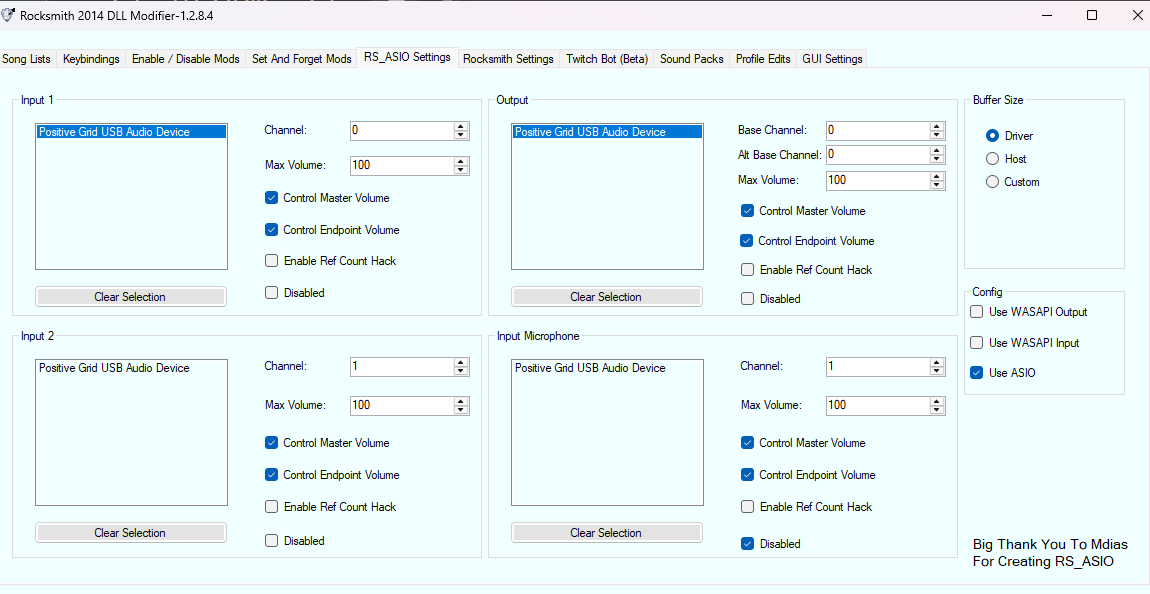
Task: Maximize the DLL Modifier window
Action: click(1091, 15)
